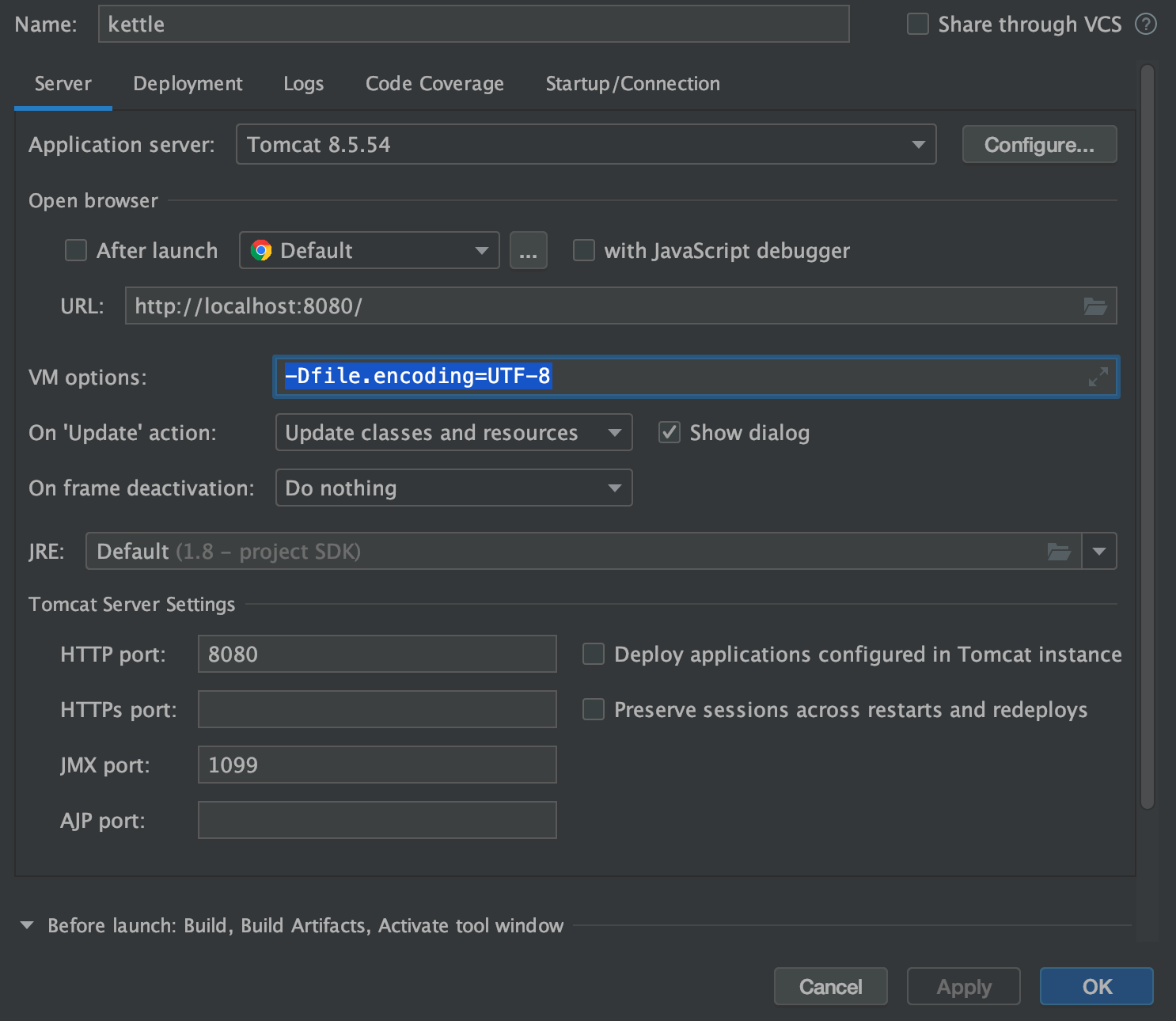Open the Share through VCS help icon

coord(1145,25)
